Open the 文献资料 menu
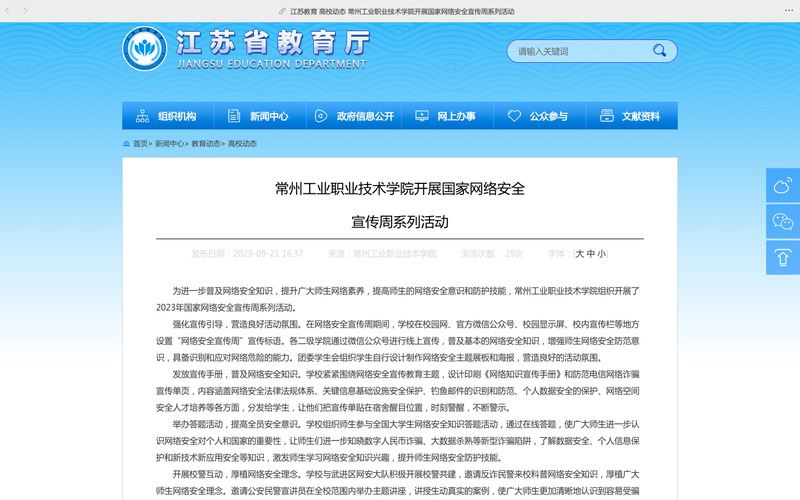This screenshot has height=500, width=800. pos(631,116)
